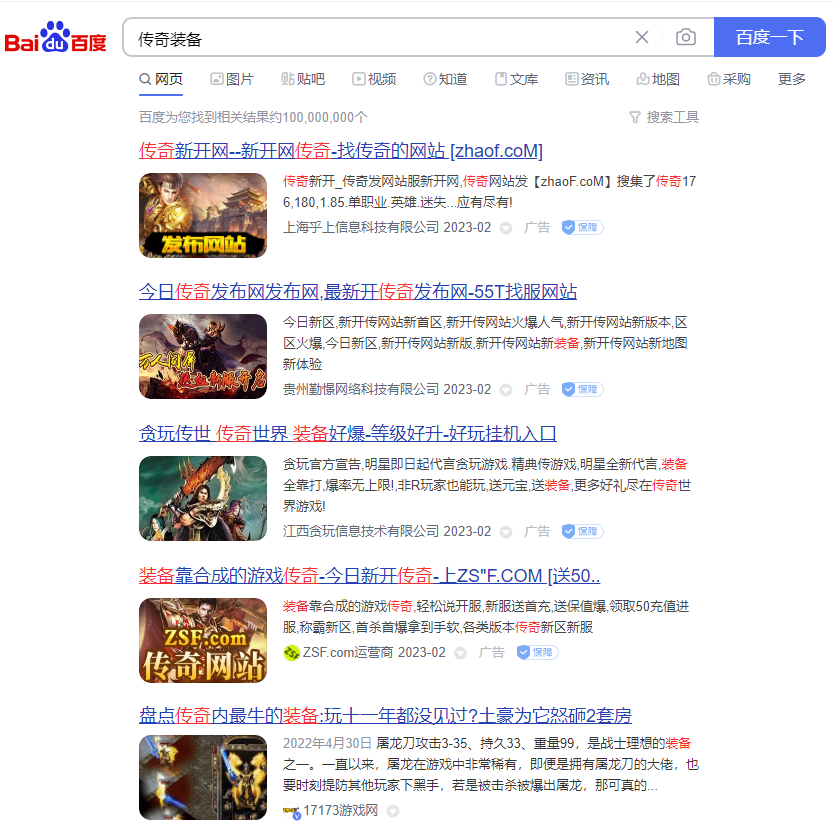The width and height of the screenshot is (833, 833).
Task: Switch to the 地图 tab
Action: [x=658, y=80]
